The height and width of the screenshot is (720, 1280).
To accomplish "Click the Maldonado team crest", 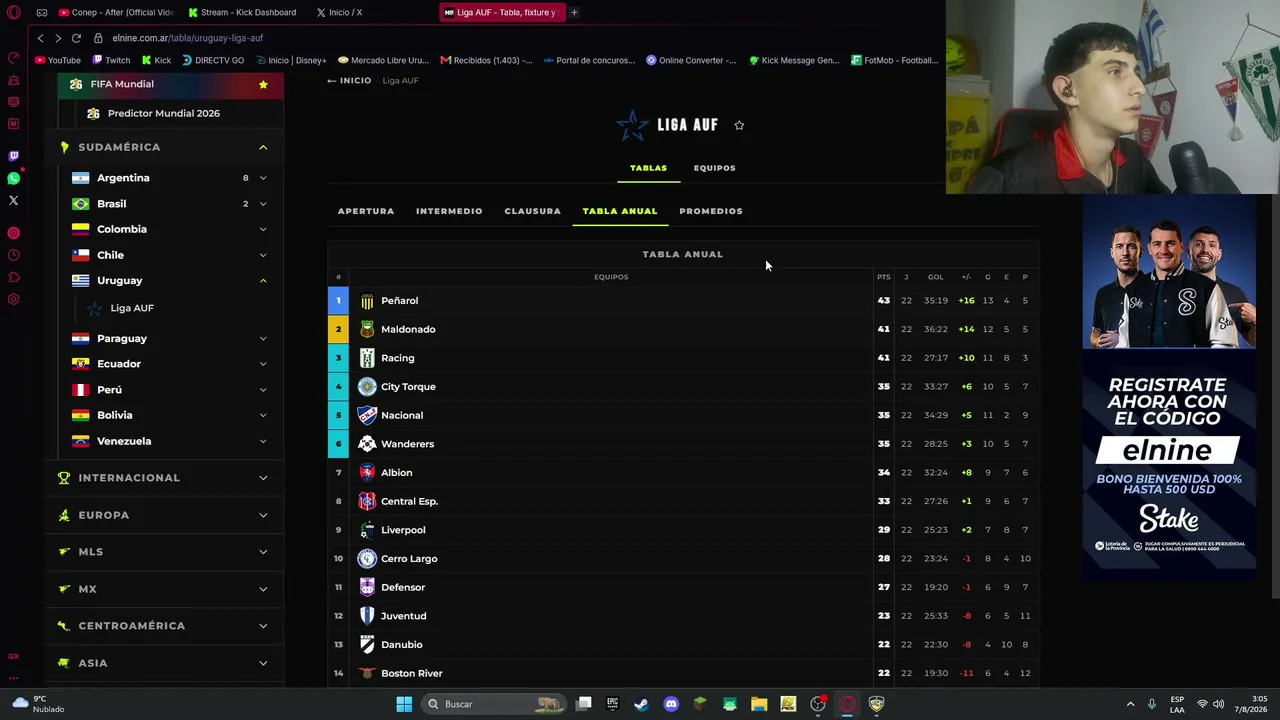I will [x=367, y=329].
